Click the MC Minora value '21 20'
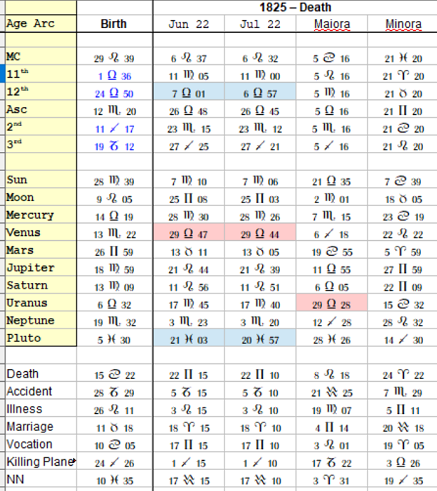The image size is (437, 491). [403, 58]
